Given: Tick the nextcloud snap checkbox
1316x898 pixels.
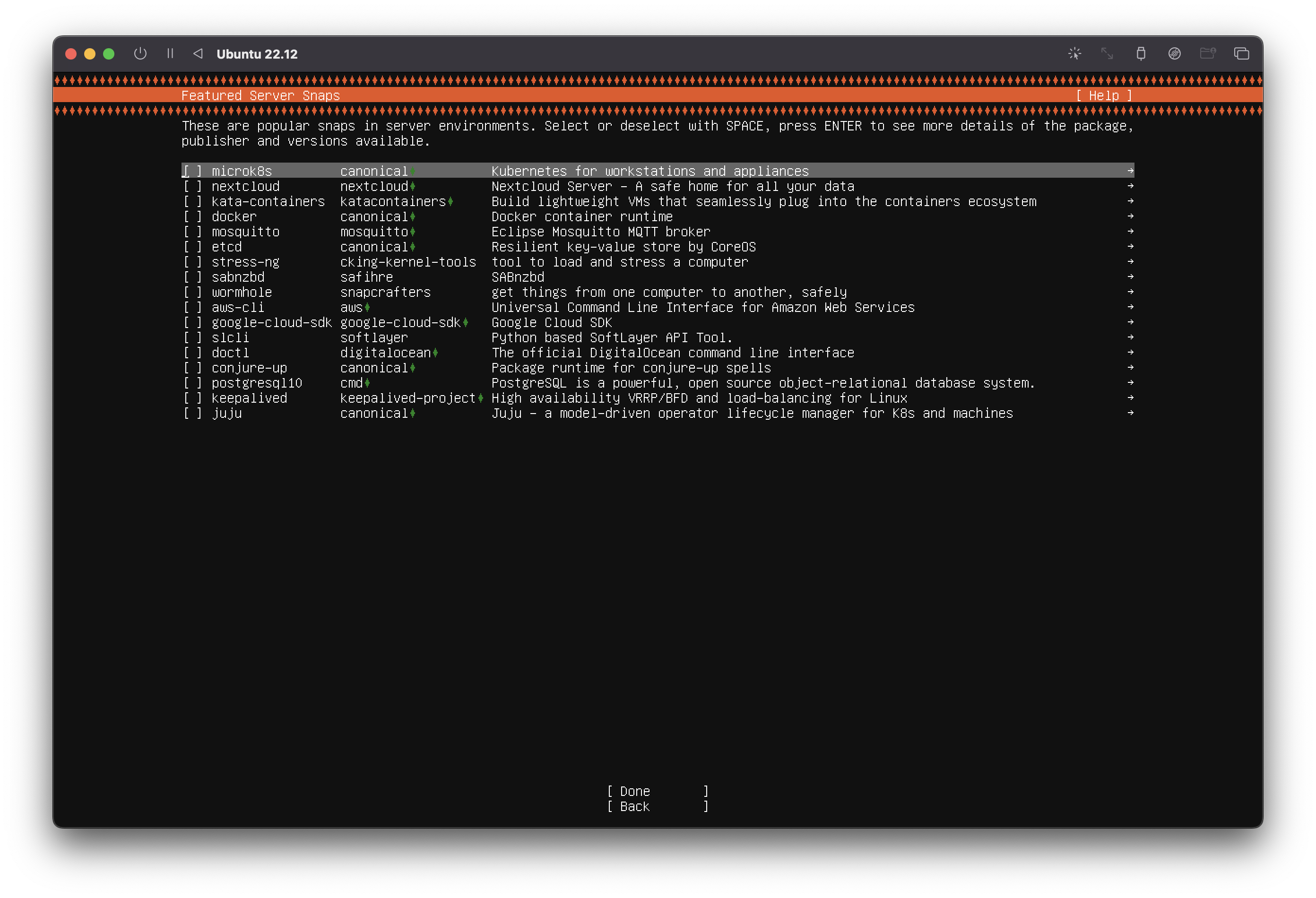Looking at the screenshot, I should pos(192,186).
